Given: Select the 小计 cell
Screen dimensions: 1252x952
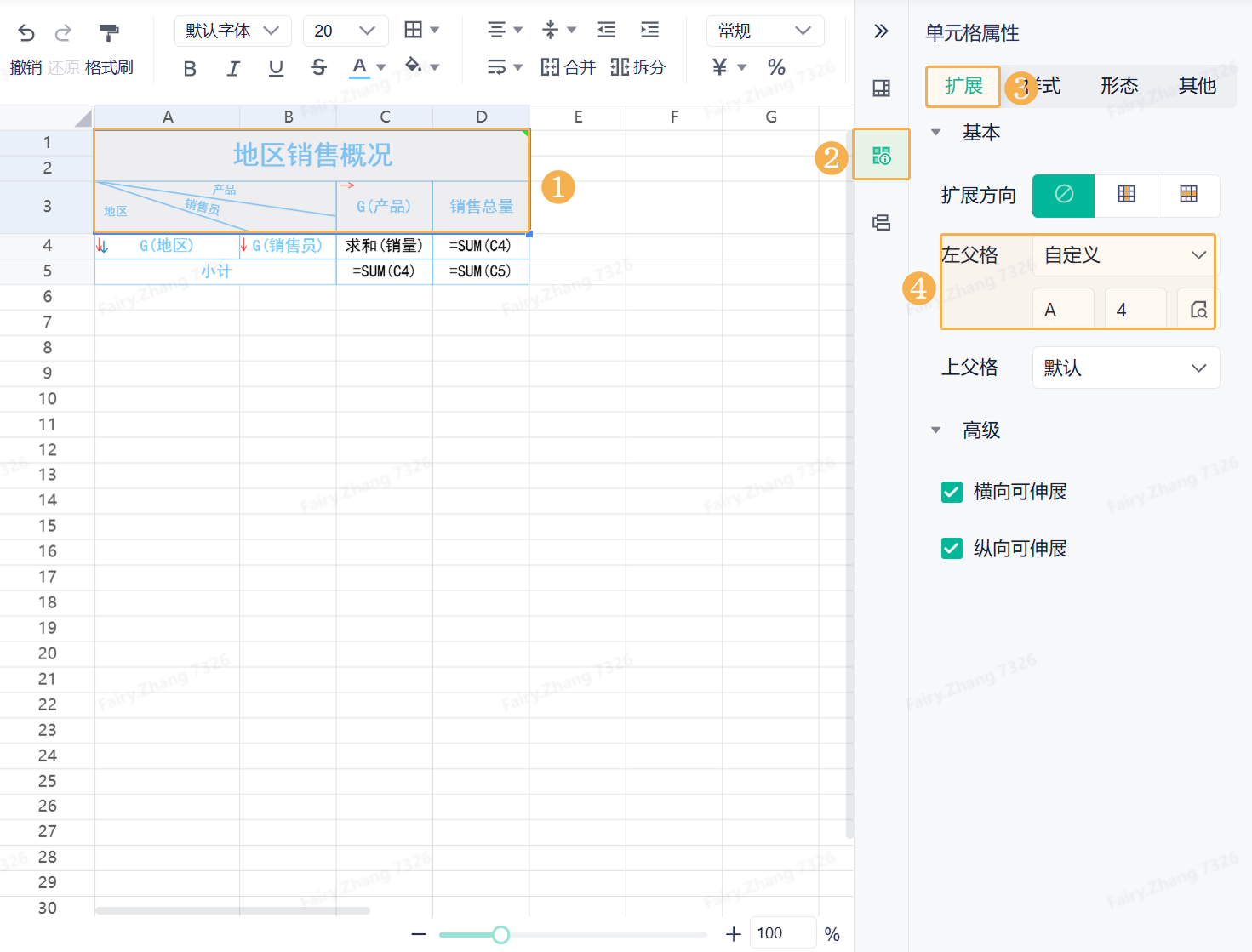Looking at the screenshot, I should 215,271.
